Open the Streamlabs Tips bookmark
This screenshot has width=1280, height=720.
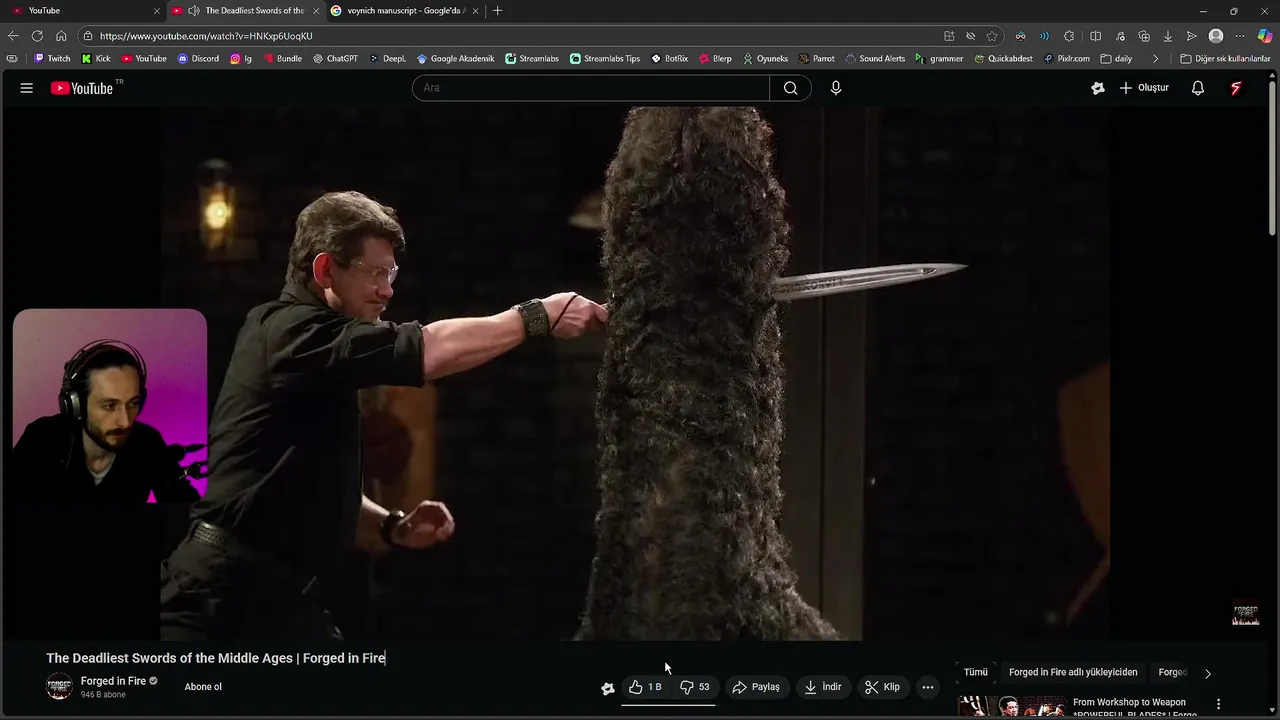(605, 59)
